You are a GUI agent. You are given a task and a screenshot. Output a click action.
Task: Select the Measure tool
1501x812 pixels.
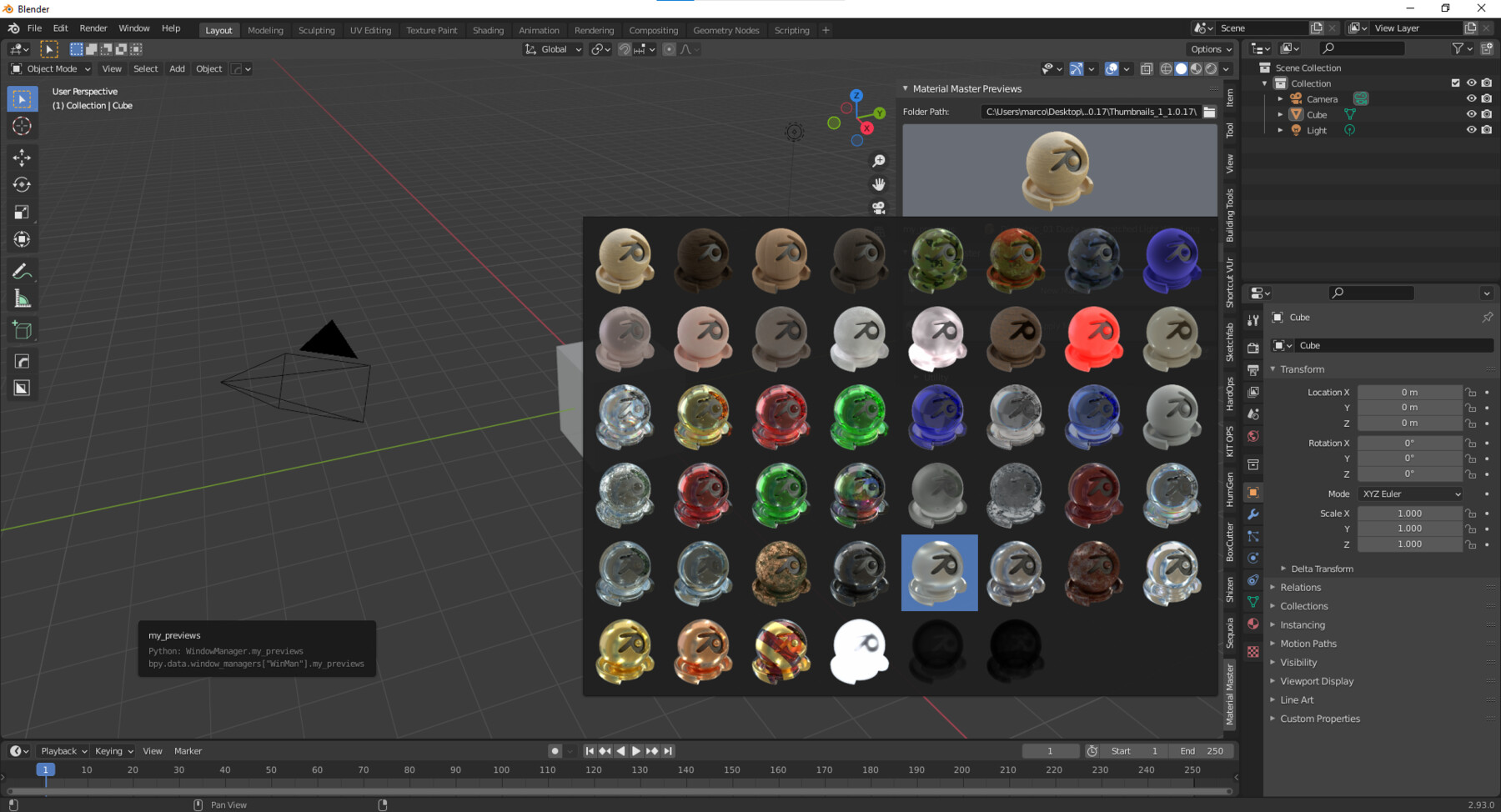[x=22, y=297]
